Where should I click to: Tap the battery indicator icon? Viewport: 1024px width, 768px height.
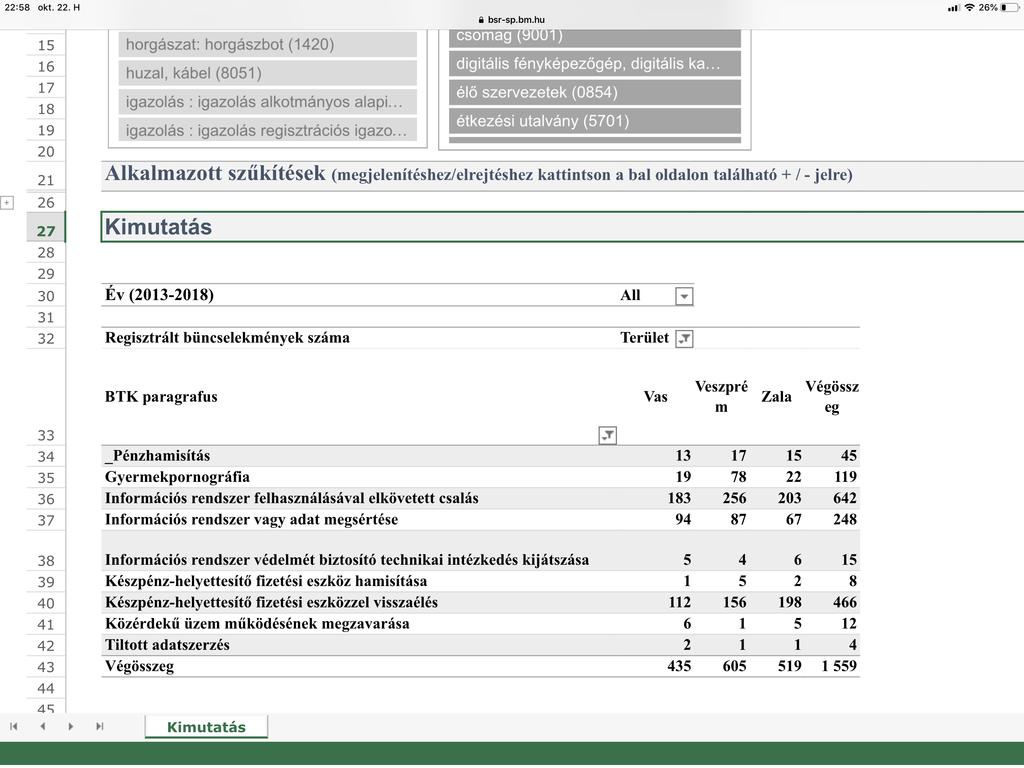tap(1009, 8)
